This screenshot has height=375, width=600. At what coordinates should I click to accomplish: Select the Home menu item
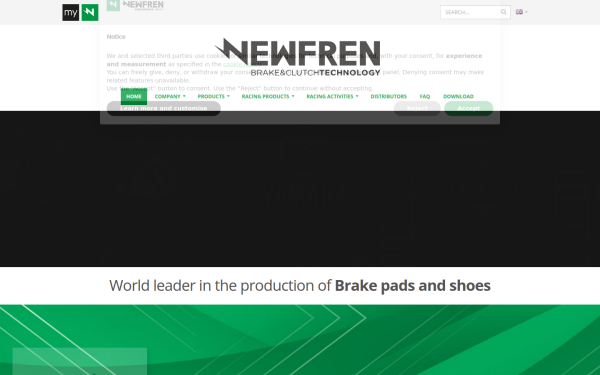coord(134,96)
